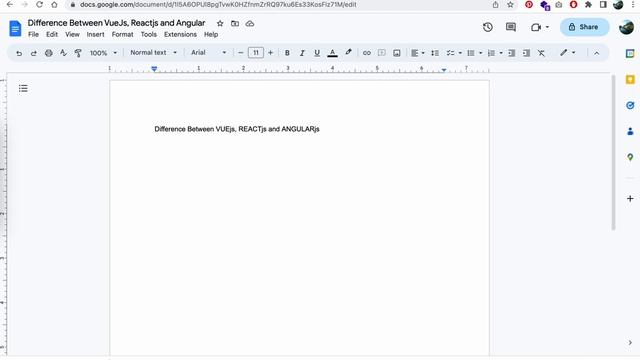Clear formatting from the selection
The width and height of the screenshot is (640, 360).
[541, 53]
